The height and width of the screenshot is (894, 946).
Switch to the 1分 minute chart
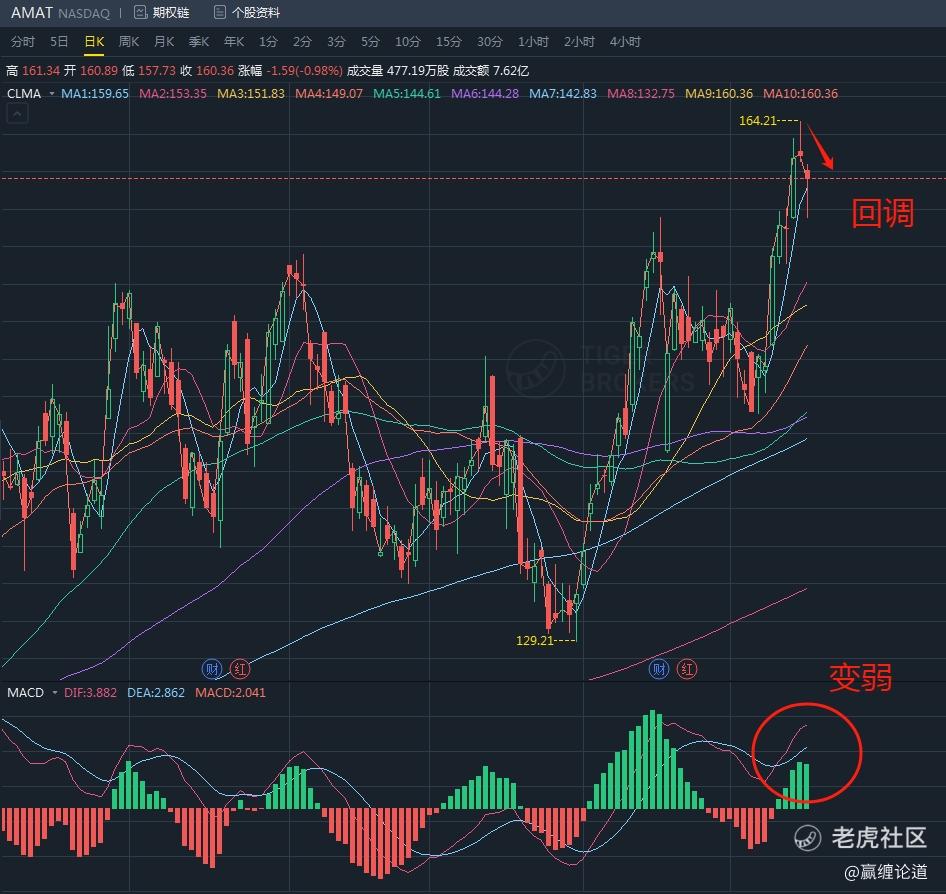point(268,42)
